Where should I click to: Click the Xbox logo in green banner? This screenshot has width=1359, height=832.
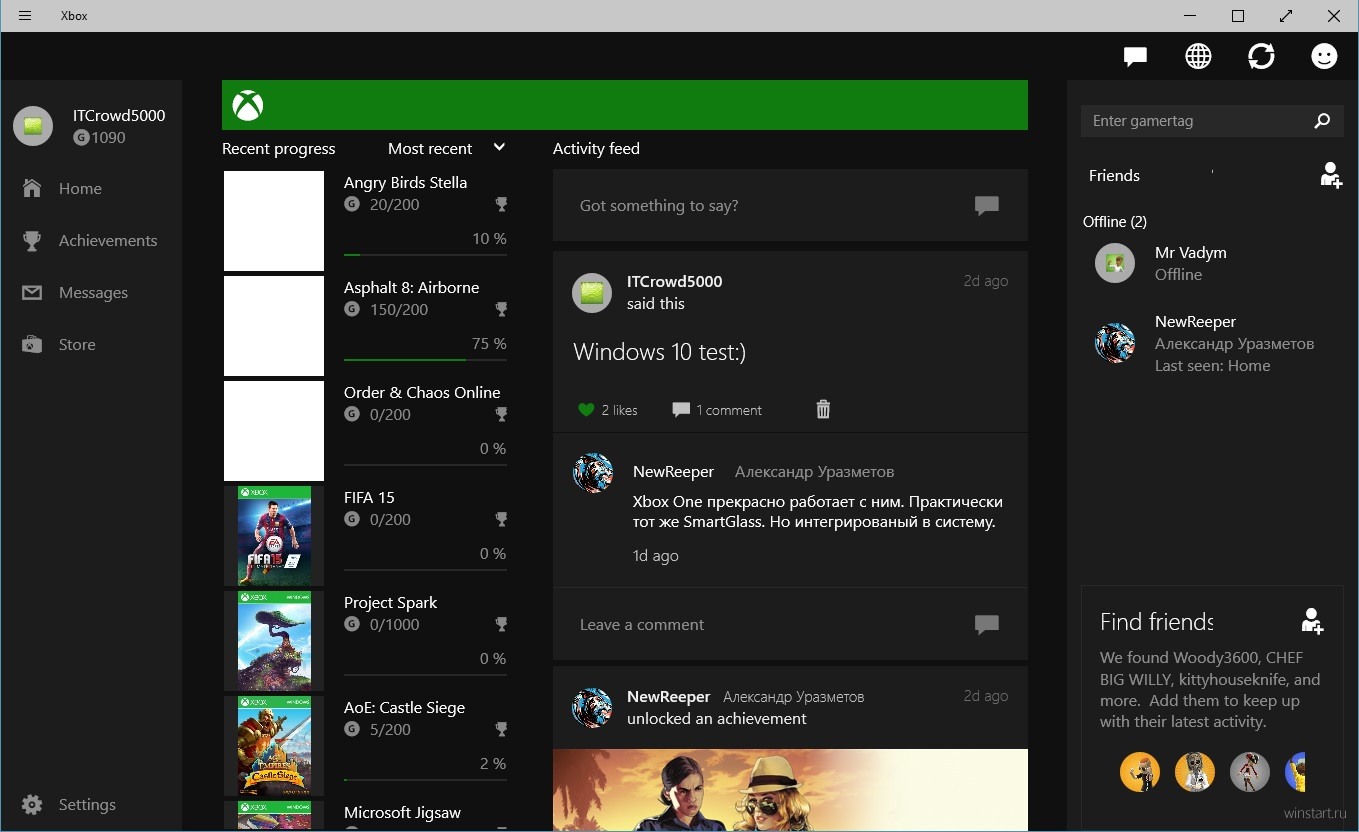(x=248, y=105)
